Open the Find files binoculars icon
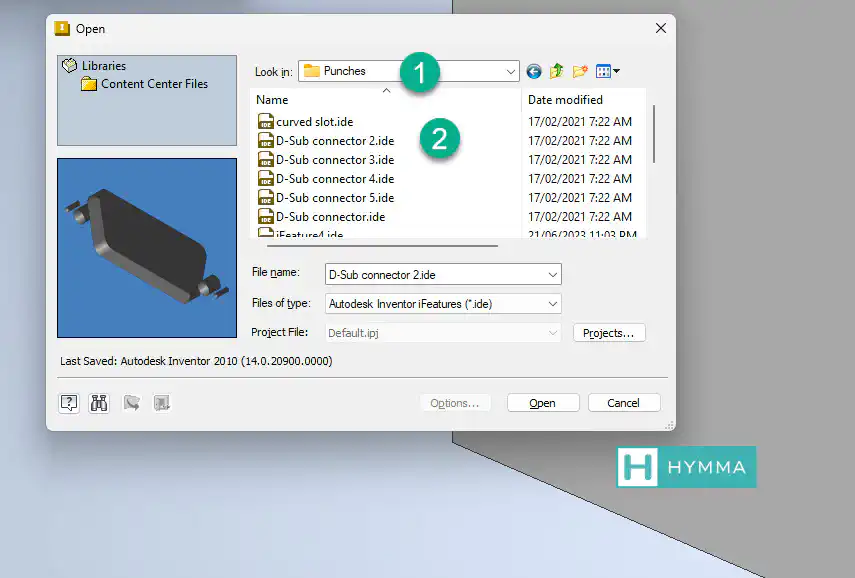The width and height of the screenshot is (855, 578). click(x=99, y=404)
